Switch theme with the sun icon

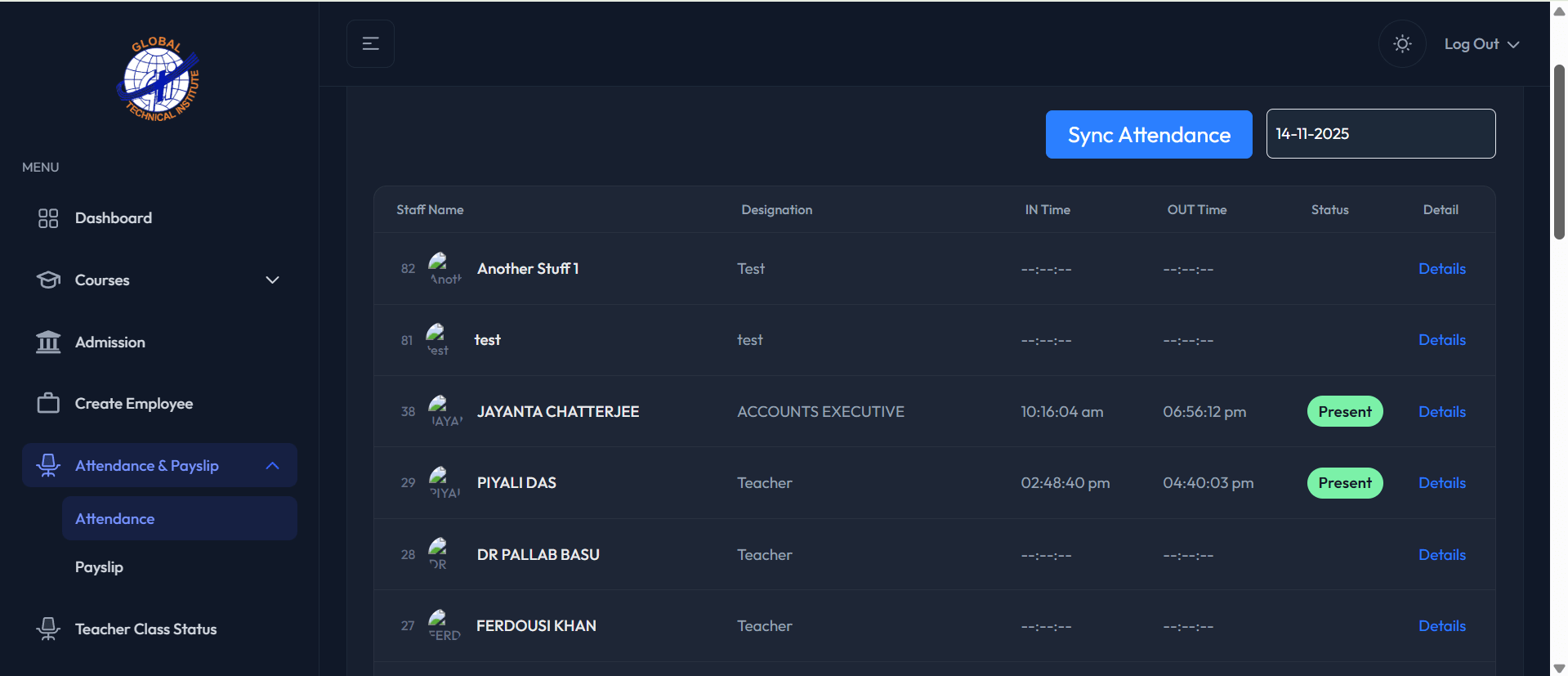1402,44
